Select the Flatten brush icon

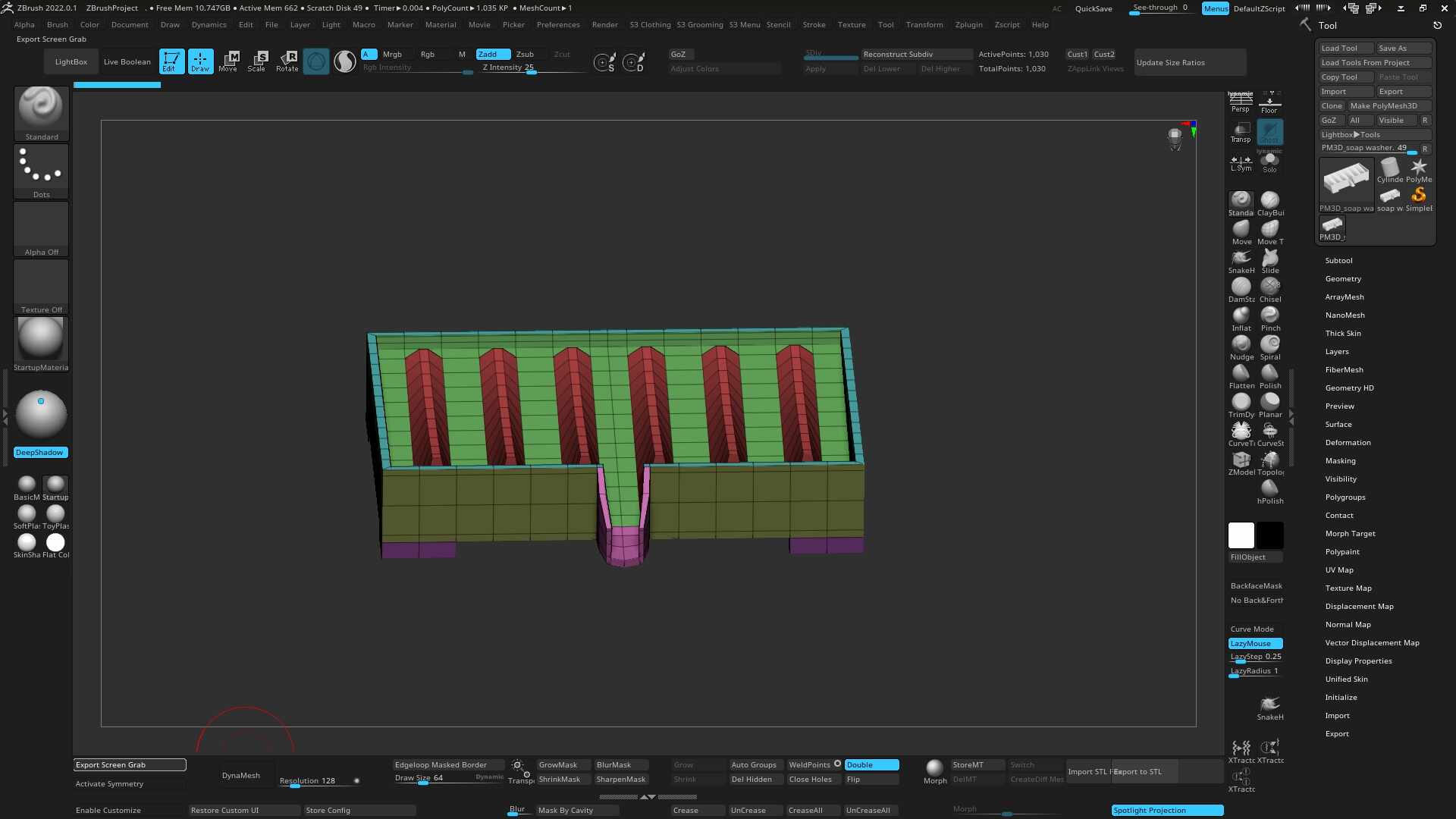(1241, 376)
